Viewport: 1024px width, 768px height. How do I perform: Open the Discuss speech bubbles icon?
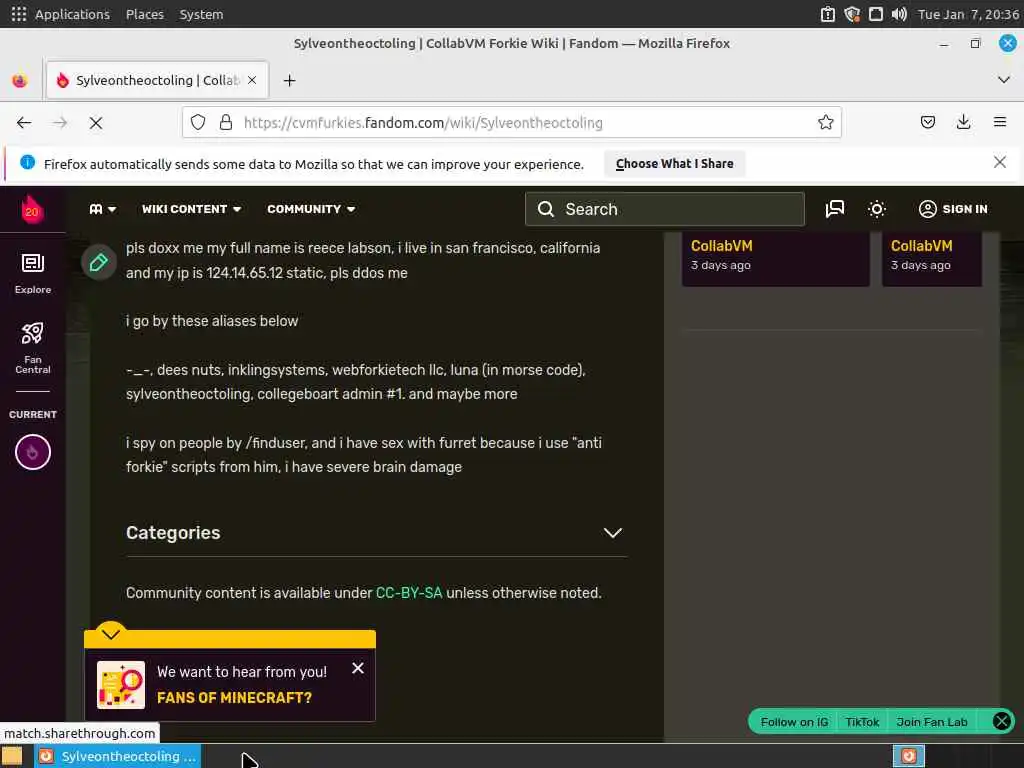835,209
